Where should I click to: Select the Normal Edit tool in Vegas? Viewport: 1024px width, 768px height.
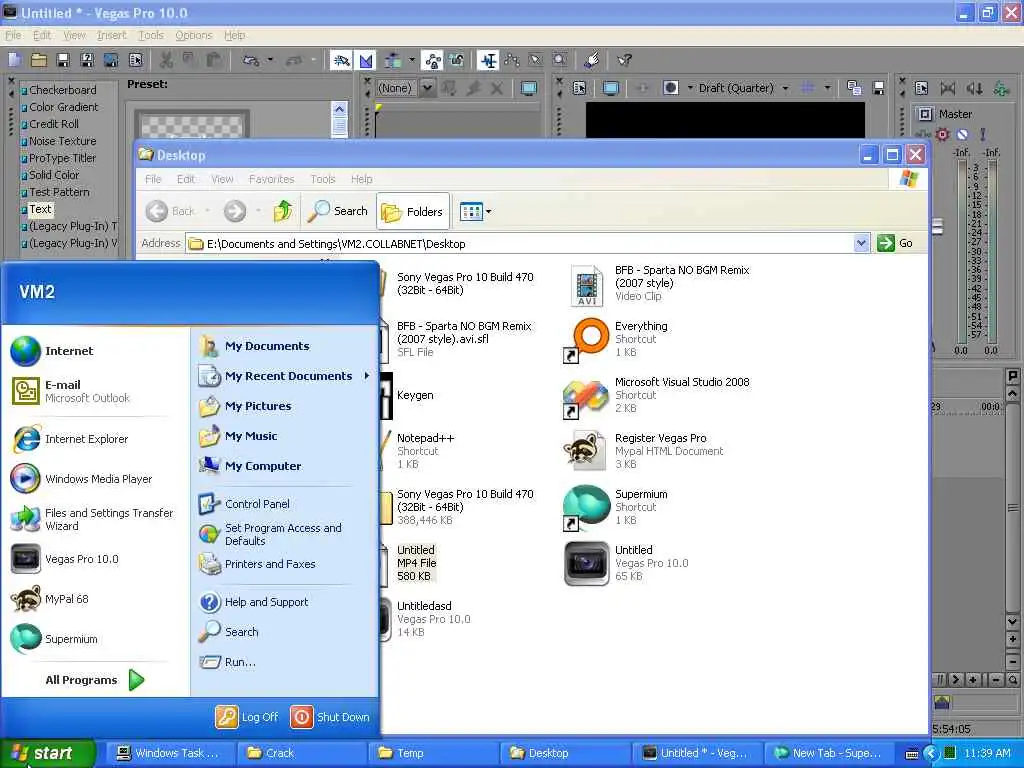pos(488,61)
